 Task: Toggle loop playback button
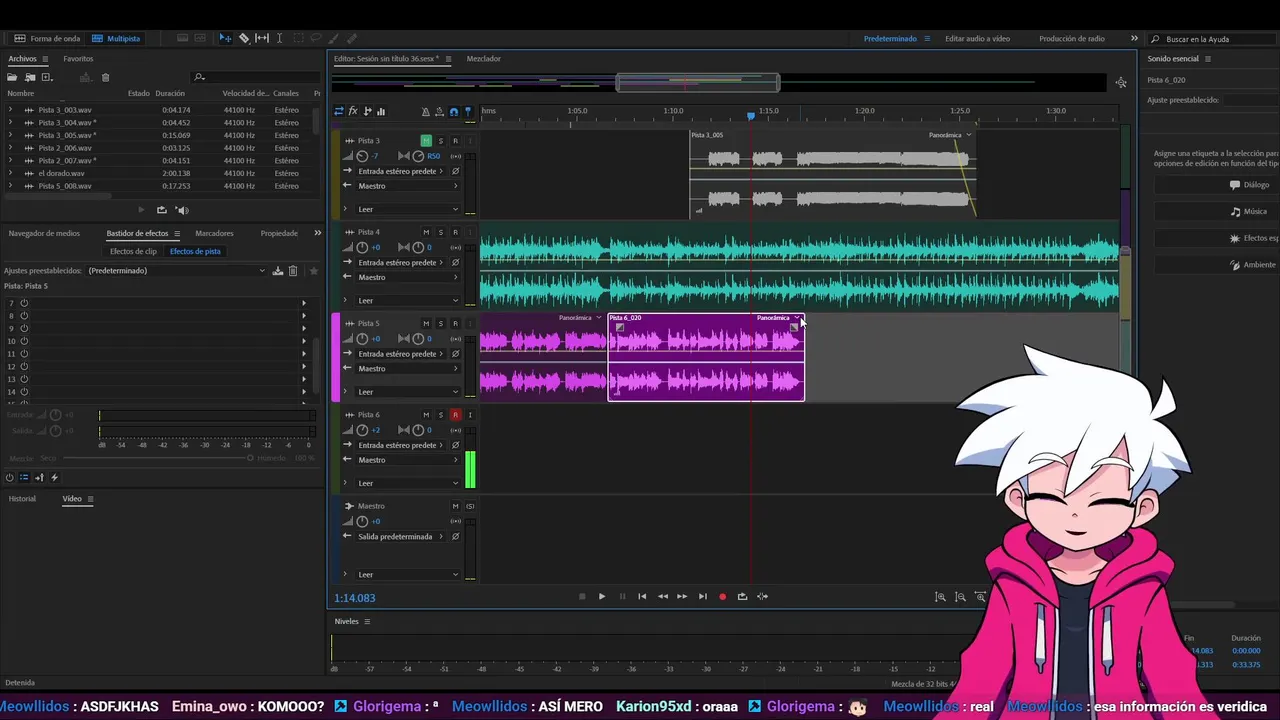pos(742,596)
